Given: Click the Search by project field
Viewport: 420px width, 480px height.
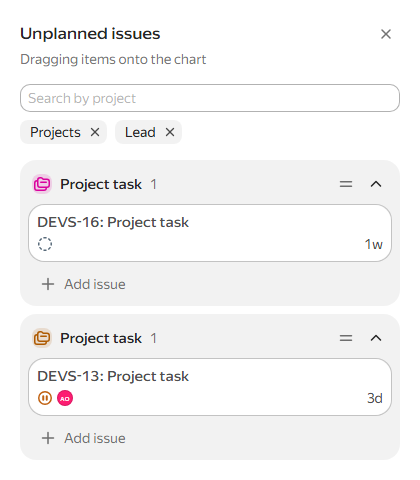Looking at the screenshot, I should pyautogui.click(x=210, y=98).
